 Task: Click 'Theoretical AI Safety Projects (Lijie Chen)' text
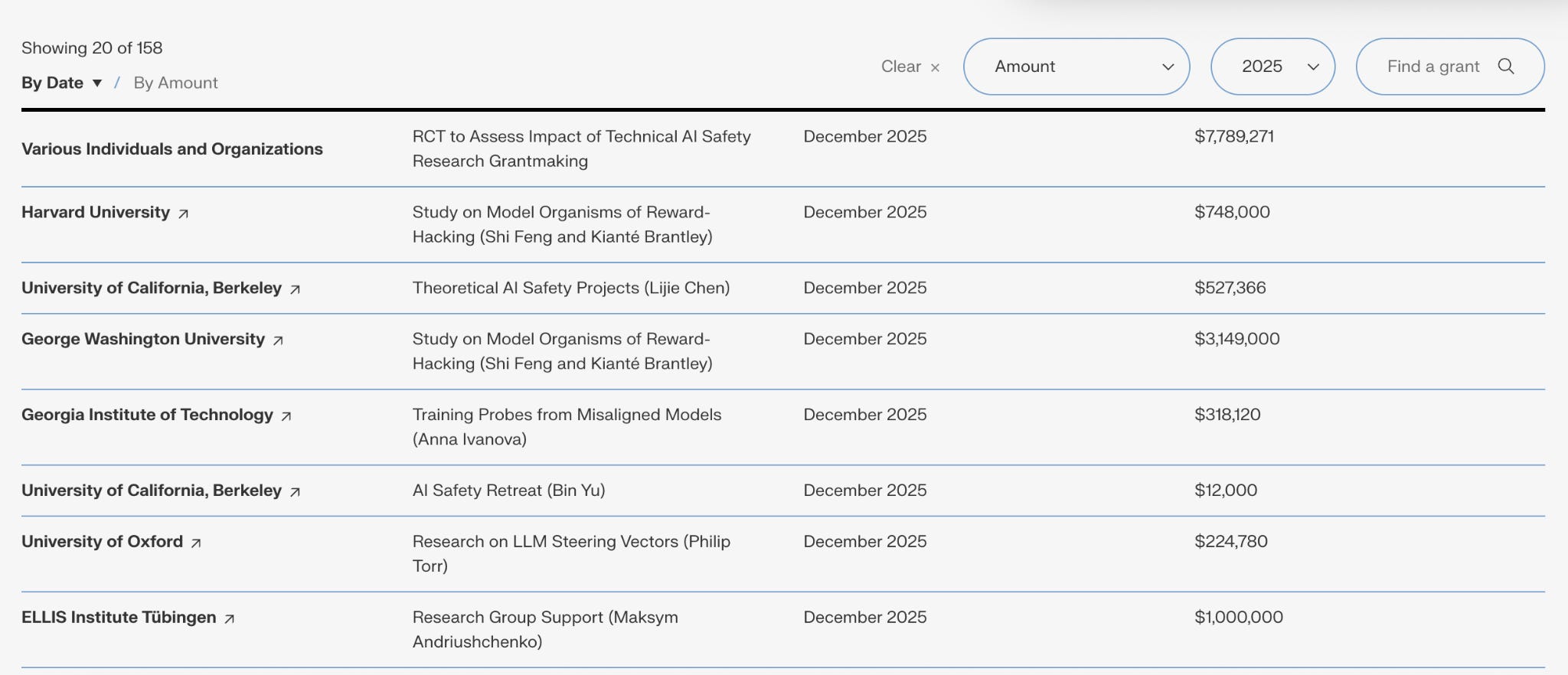571,288
